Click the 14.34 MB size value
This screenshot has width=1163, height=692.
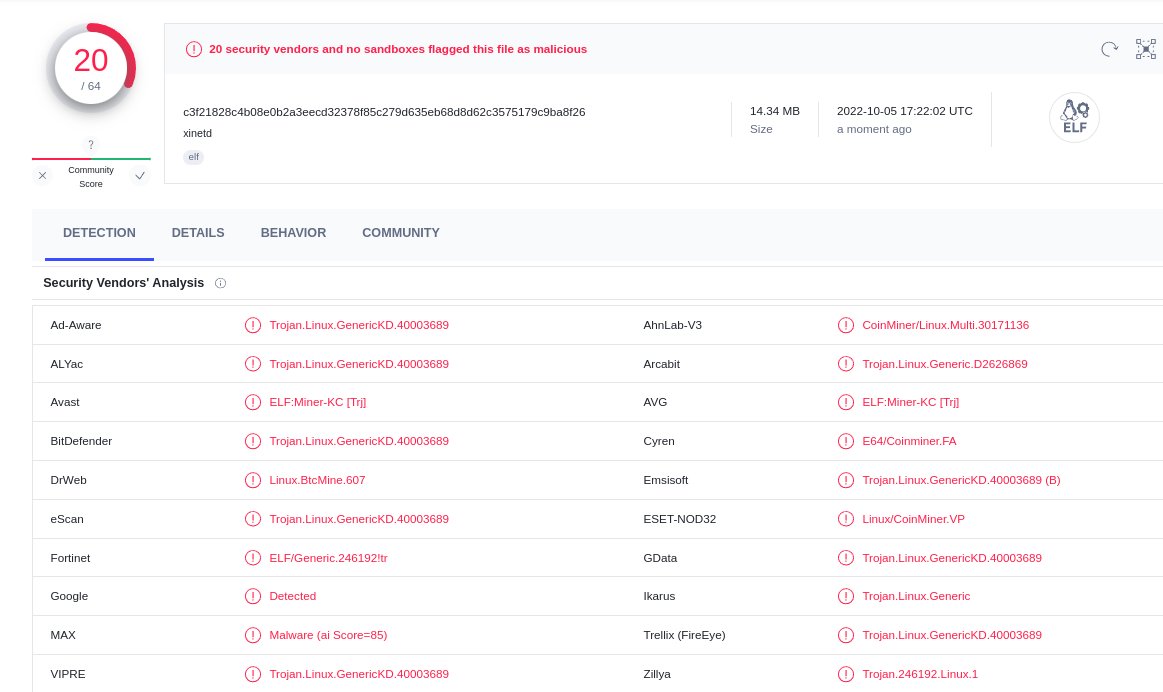click(774, 111)
